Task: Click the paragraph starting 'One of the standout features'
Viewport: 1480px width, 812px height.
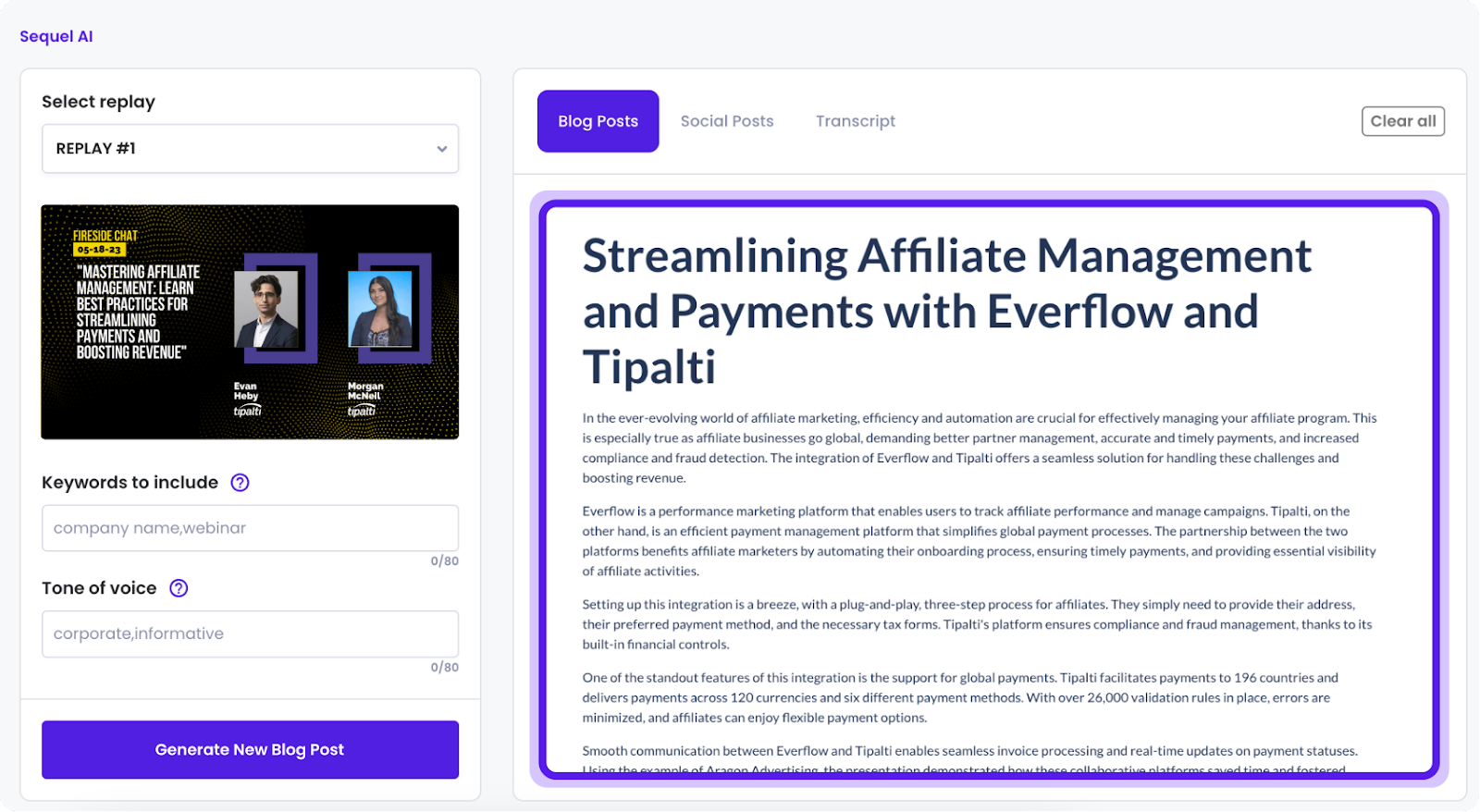Action: coord(960,697)
